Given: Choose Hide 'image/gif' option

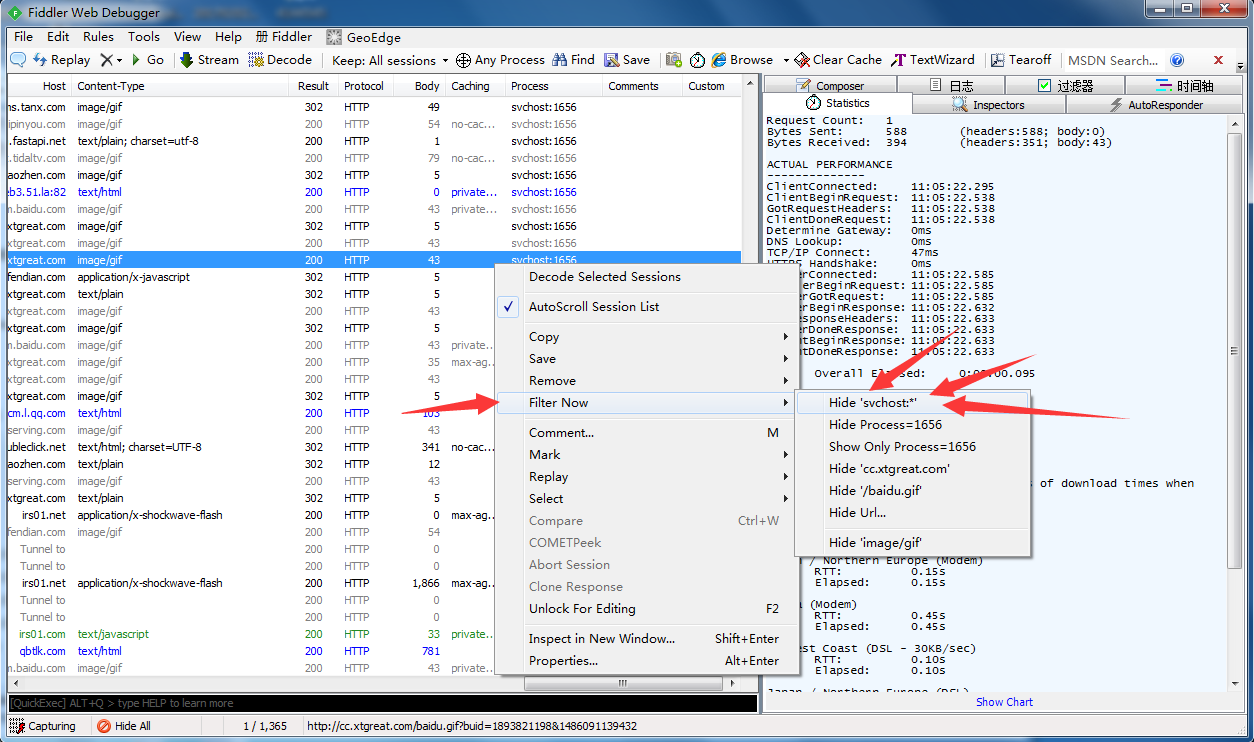Looking at the screenshot, I should (911, 543).
